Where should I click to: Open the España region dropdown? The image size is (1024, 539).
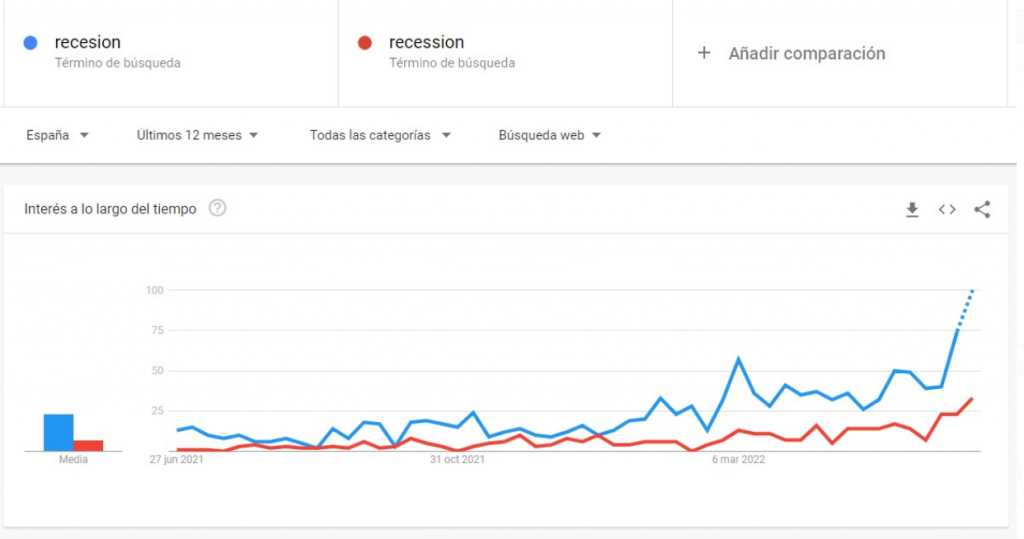pyautogui.click(x=58, y=135)
